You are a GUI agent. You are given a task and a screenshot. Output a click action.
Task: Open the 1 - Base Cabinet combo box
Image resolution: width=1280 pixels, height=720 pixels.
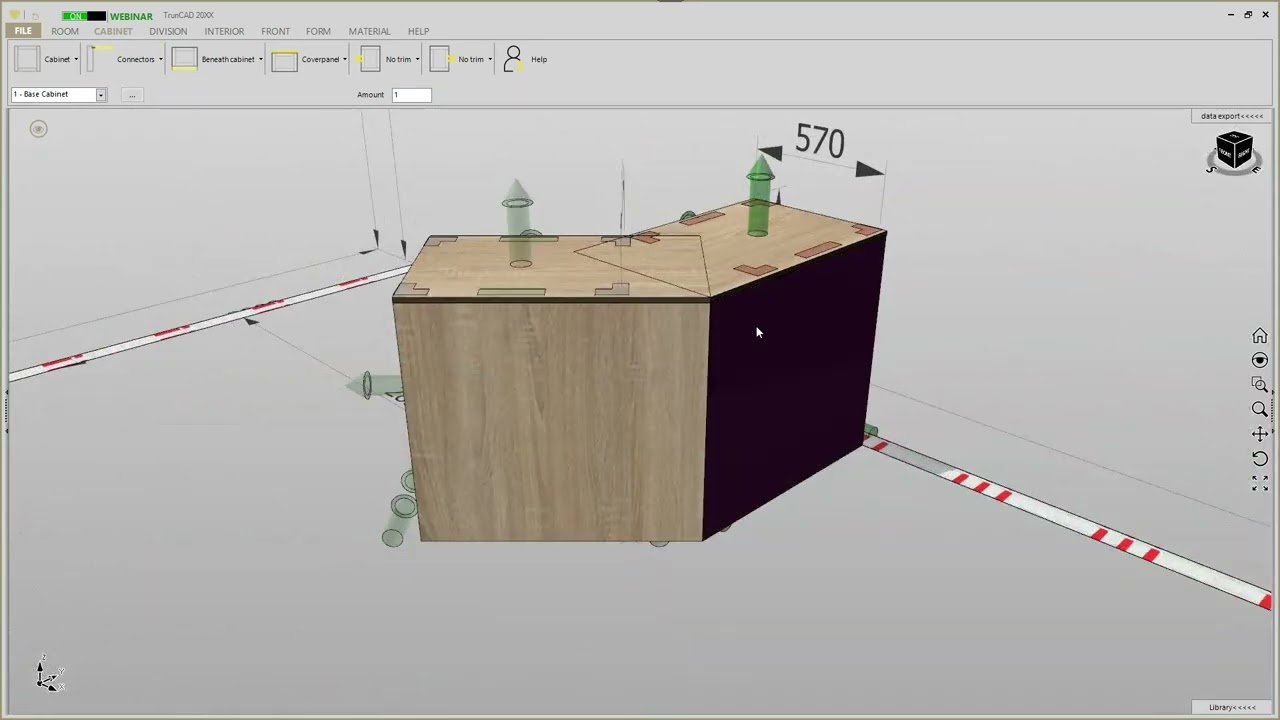58,94
